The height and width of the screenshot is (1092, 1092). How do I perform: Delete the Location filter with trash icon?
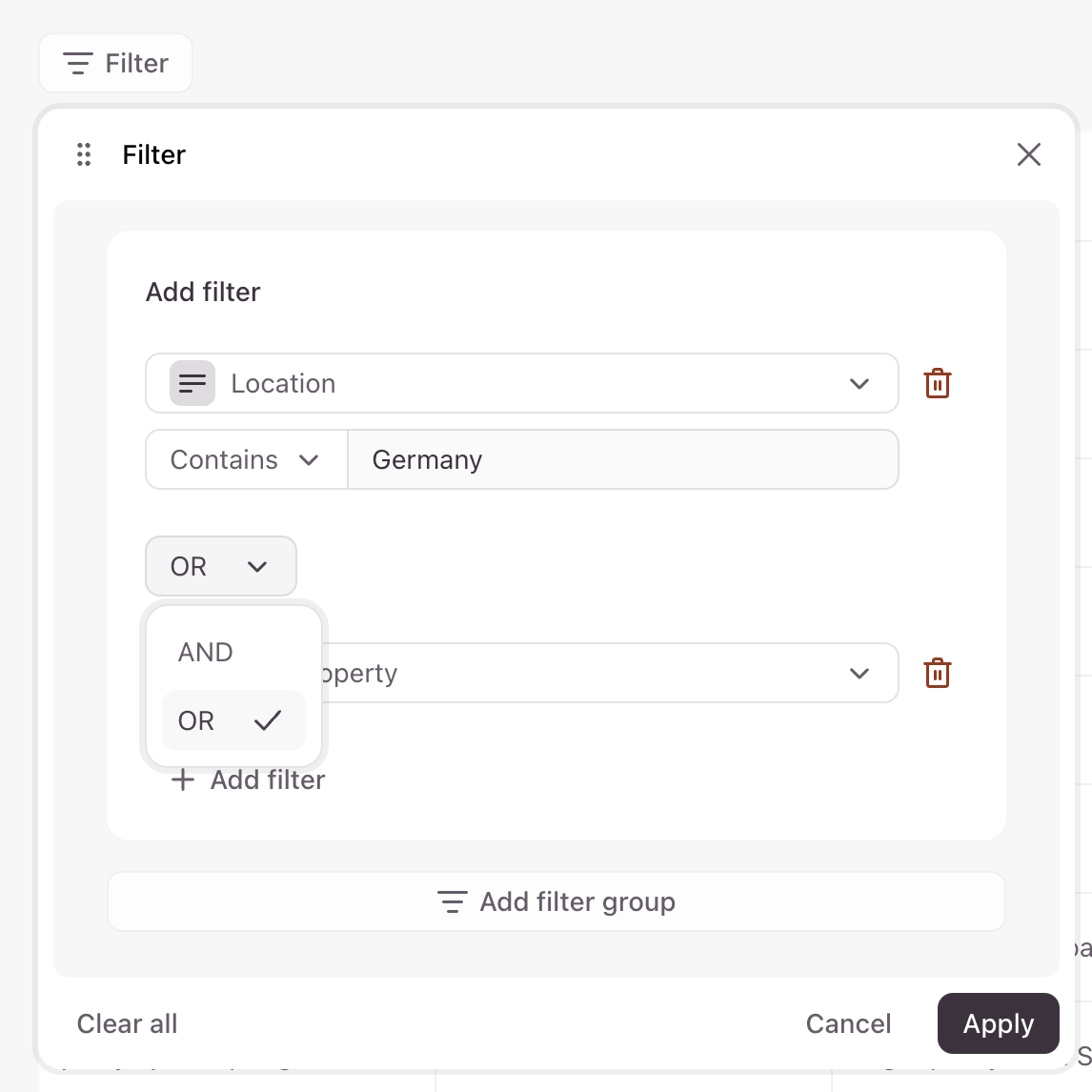point(938,383)
